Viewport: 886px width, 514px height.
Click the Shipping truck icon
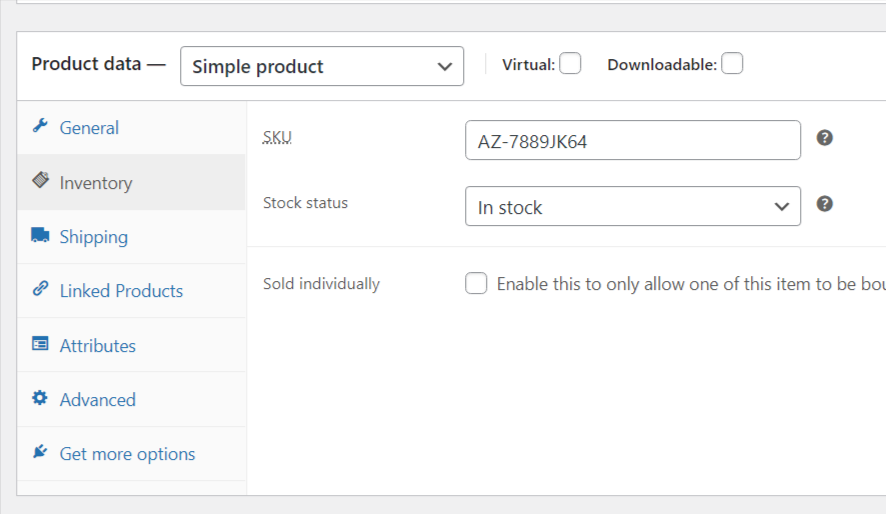pos(40,235)
